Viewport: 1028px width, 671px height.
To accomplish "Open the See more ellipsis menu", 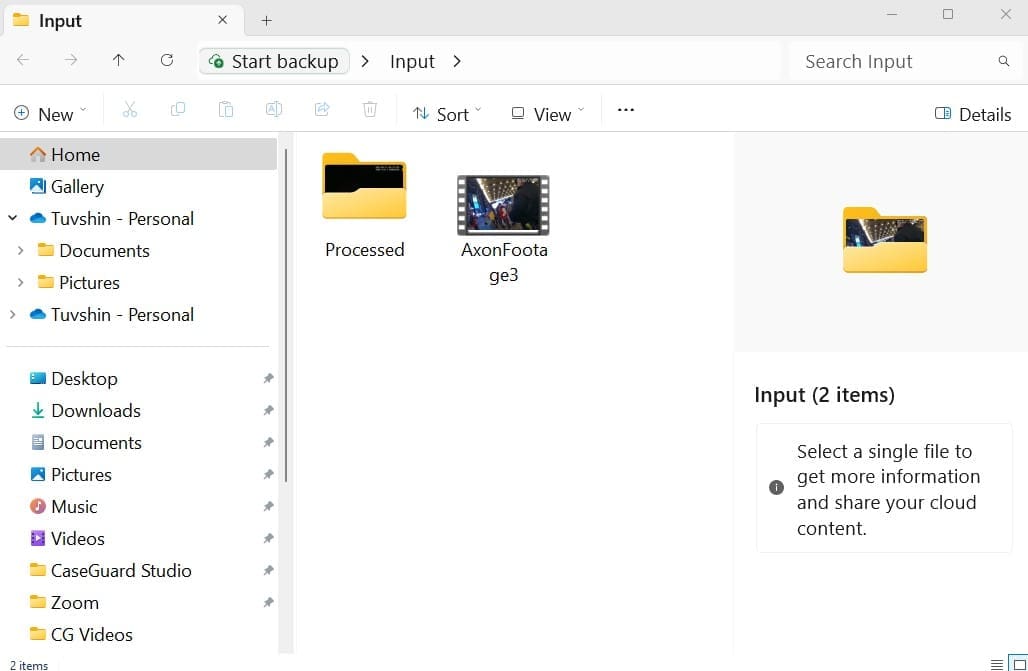I will coord(625,109).
